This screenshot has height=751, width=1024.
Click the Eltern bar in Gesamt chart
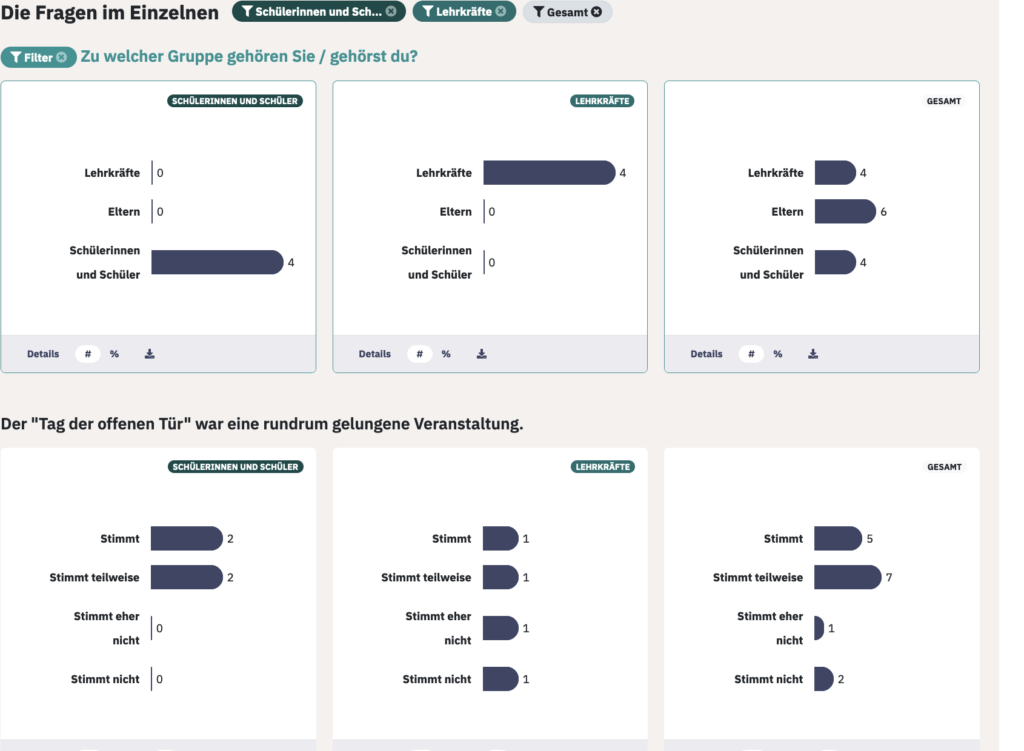click(x=845, y=212)
